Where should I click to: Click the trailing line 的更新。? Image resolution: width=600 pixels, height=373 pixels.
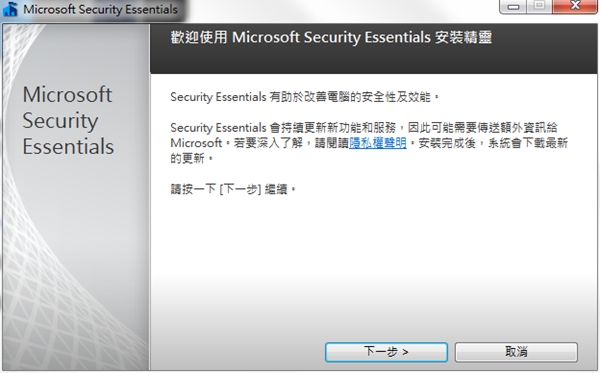[x=191, y=158]
